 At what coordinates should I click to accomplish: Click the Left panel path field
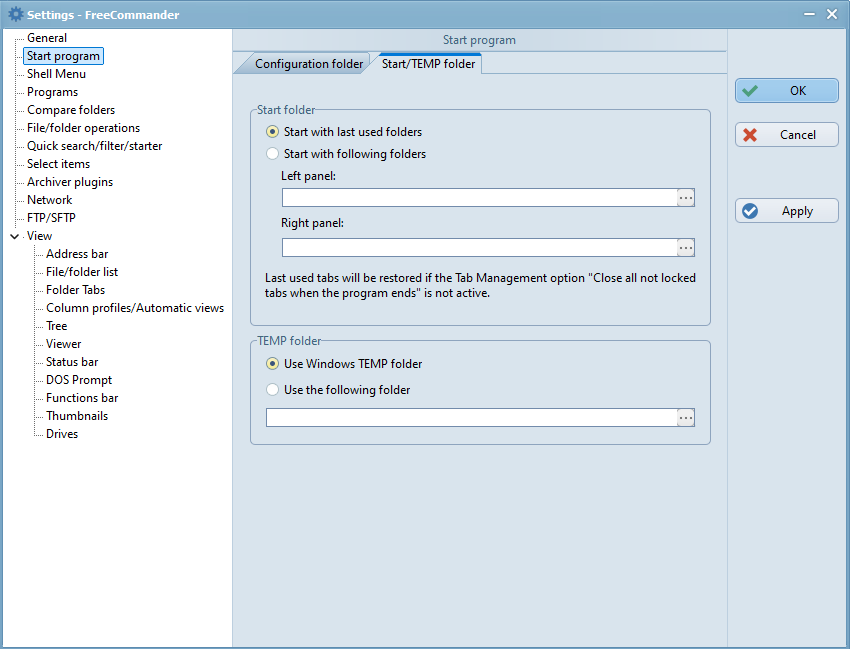479,198
